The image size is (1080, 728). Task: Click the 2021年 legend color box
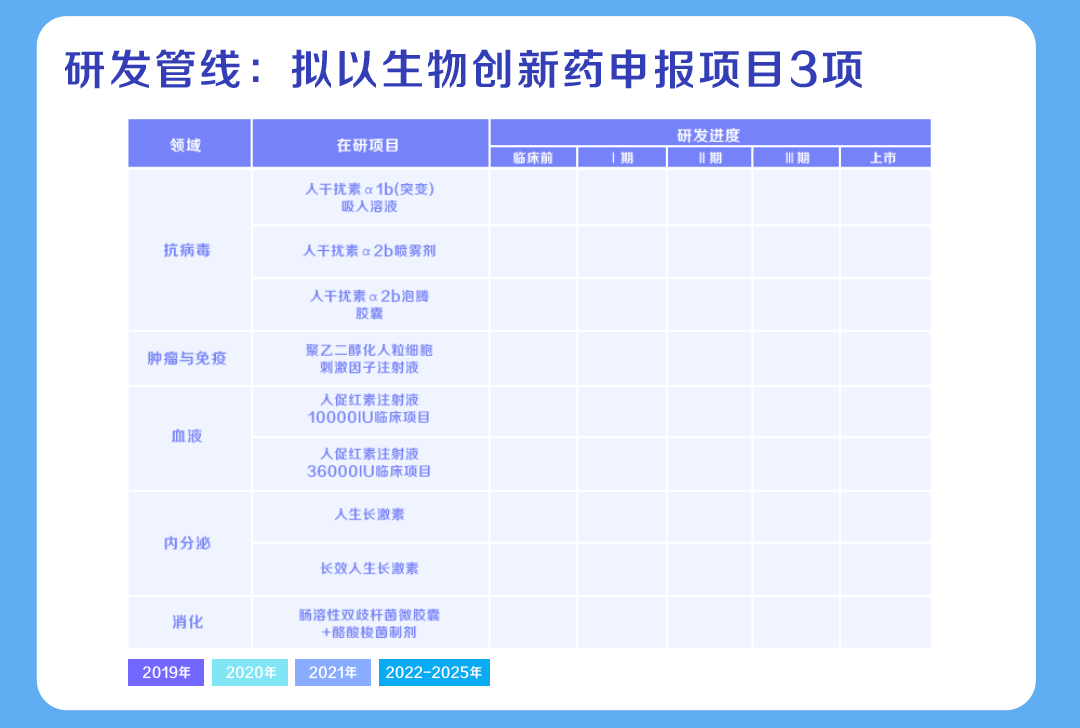(x=333, y=673)
